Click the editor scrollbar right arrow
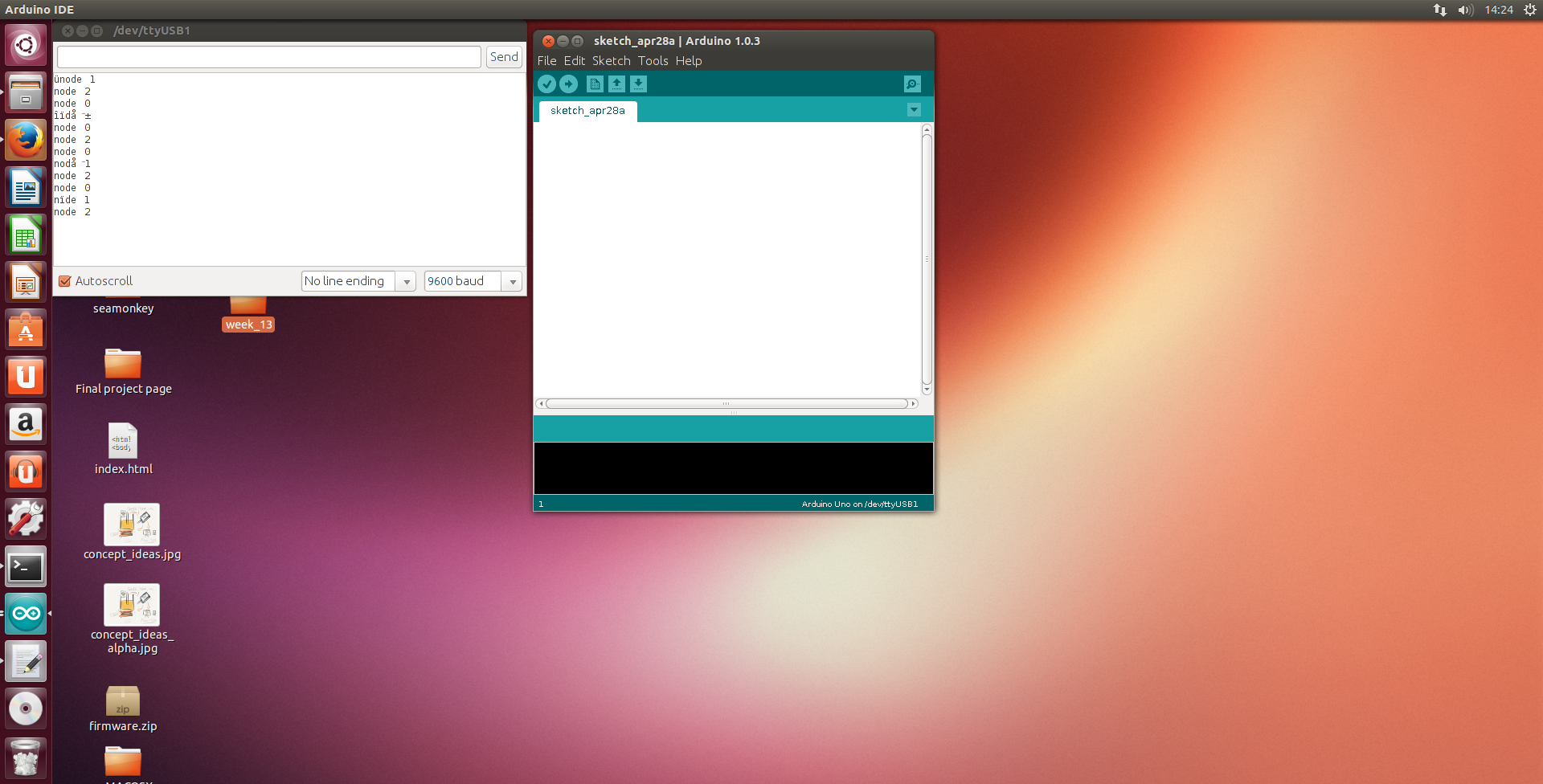 click(914, 404)
